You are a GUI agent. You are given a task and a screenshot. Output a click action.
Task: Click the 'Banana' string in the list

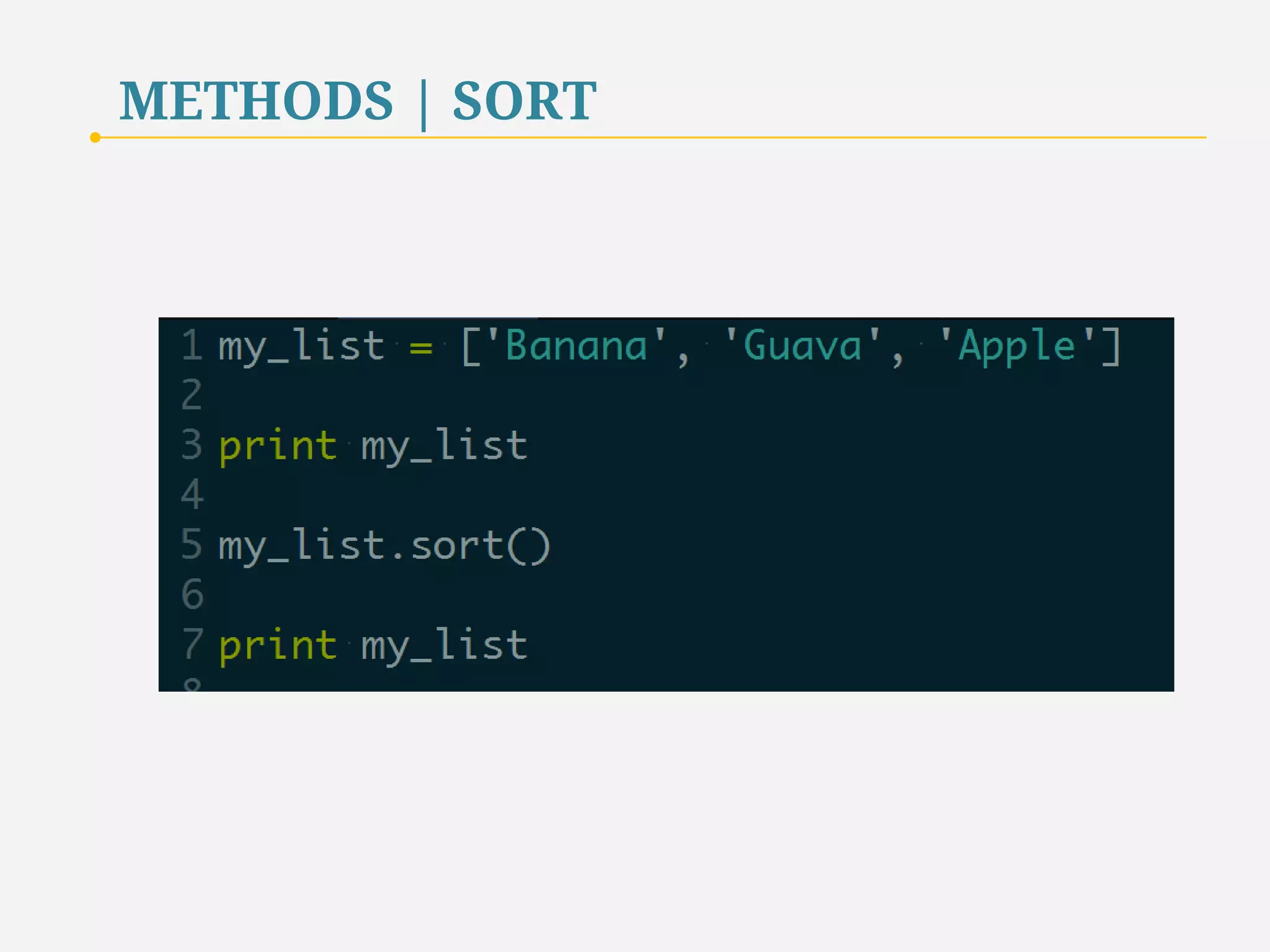coord(577,345)
